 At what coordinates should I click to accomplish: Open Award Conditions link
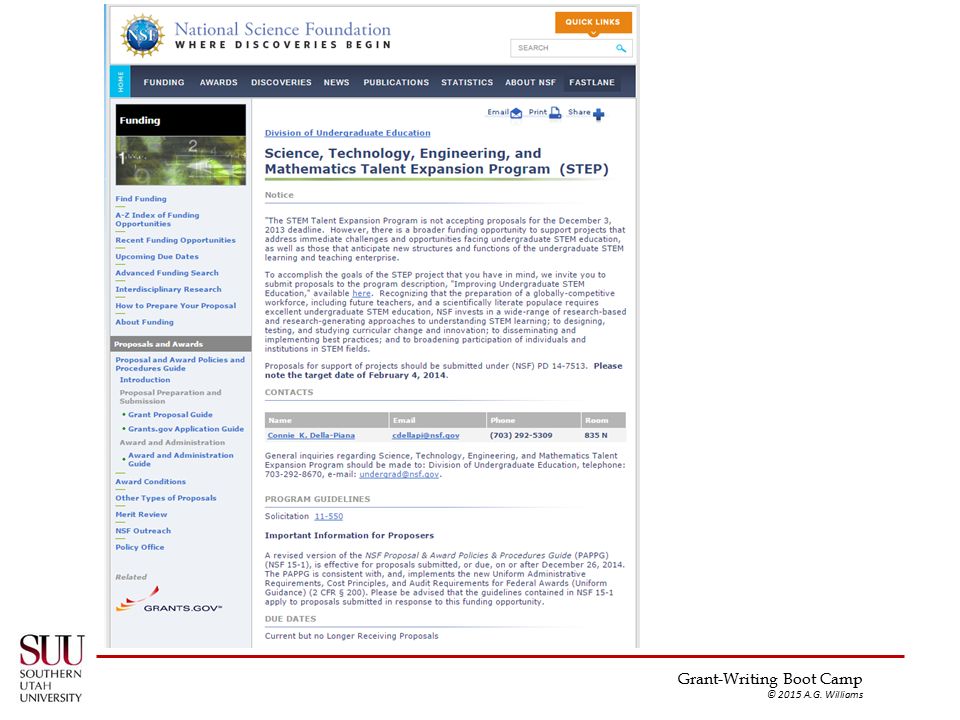tap(151, 482)
